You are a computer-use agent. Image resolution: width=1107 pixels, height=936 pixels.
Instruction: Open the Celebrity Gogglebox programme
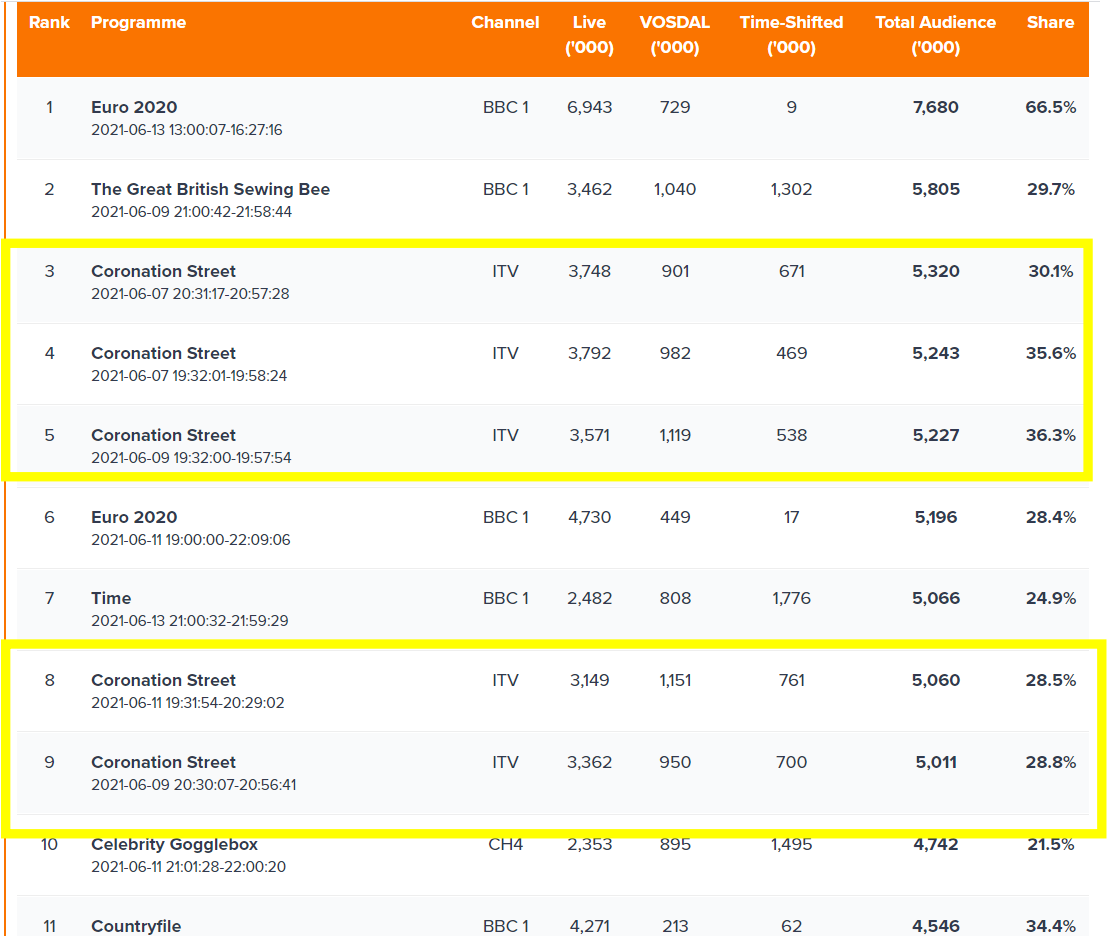[174, 844]
